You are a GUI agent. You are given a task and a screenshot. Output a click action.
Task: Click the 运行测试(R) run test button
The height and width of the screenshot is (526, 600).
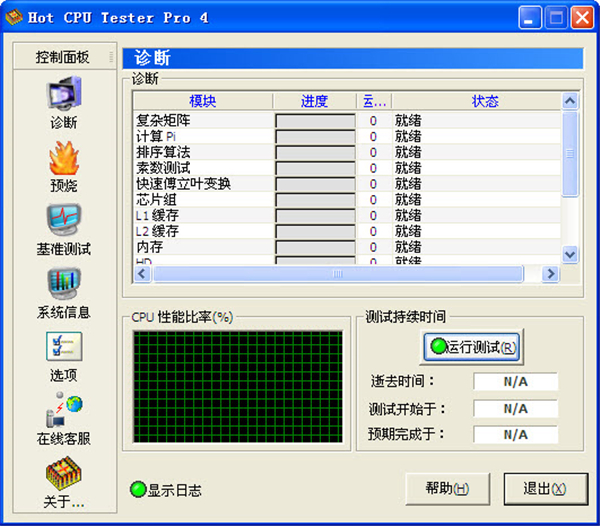point(471,347)
